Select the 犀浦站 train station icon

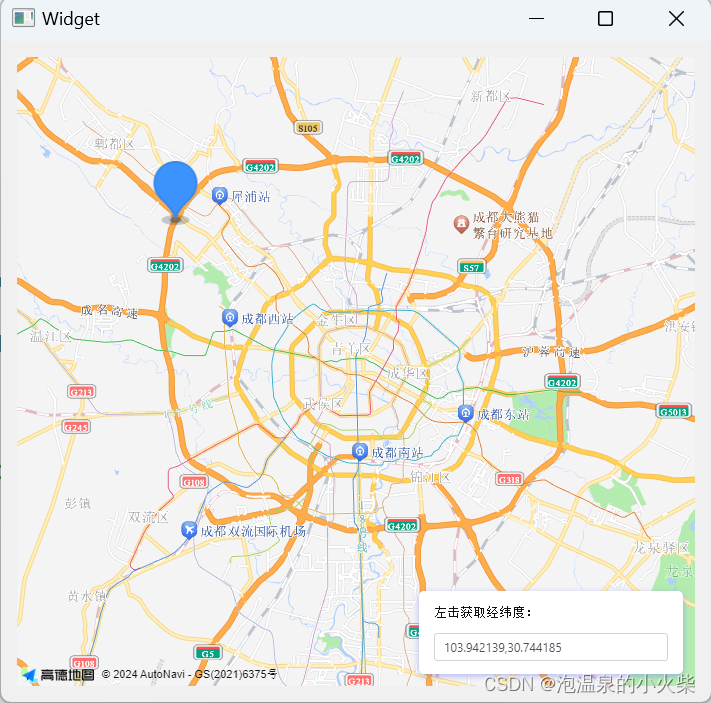[220, 196]
